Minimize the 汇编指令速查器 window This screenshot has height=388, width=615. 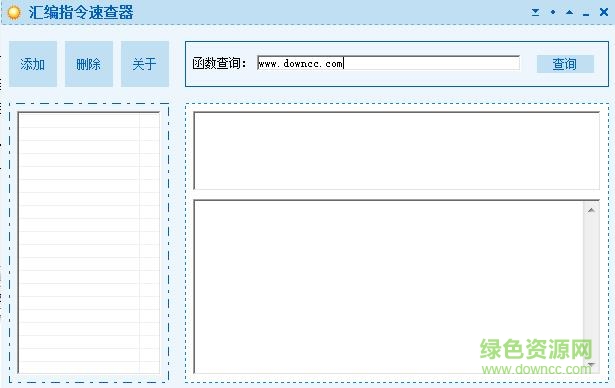point(586,14)
